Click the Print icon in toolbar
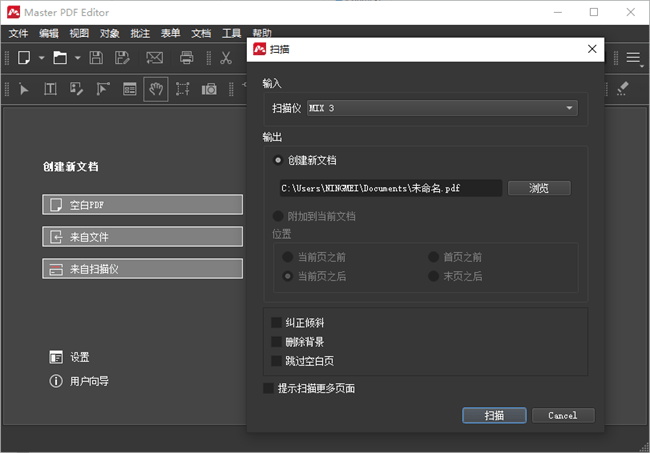Screen dimensions: 650x453 click(186, 58)
